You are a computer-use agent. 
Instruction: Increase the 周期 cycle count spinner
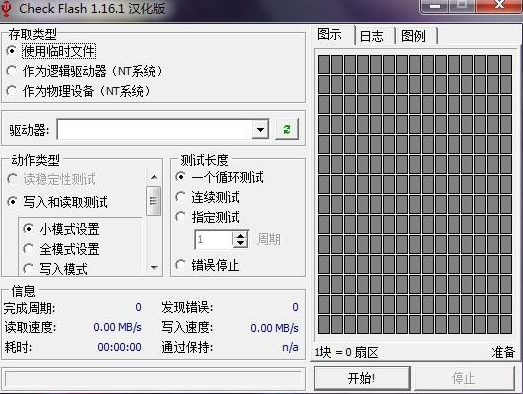click(x=240, y=235)
